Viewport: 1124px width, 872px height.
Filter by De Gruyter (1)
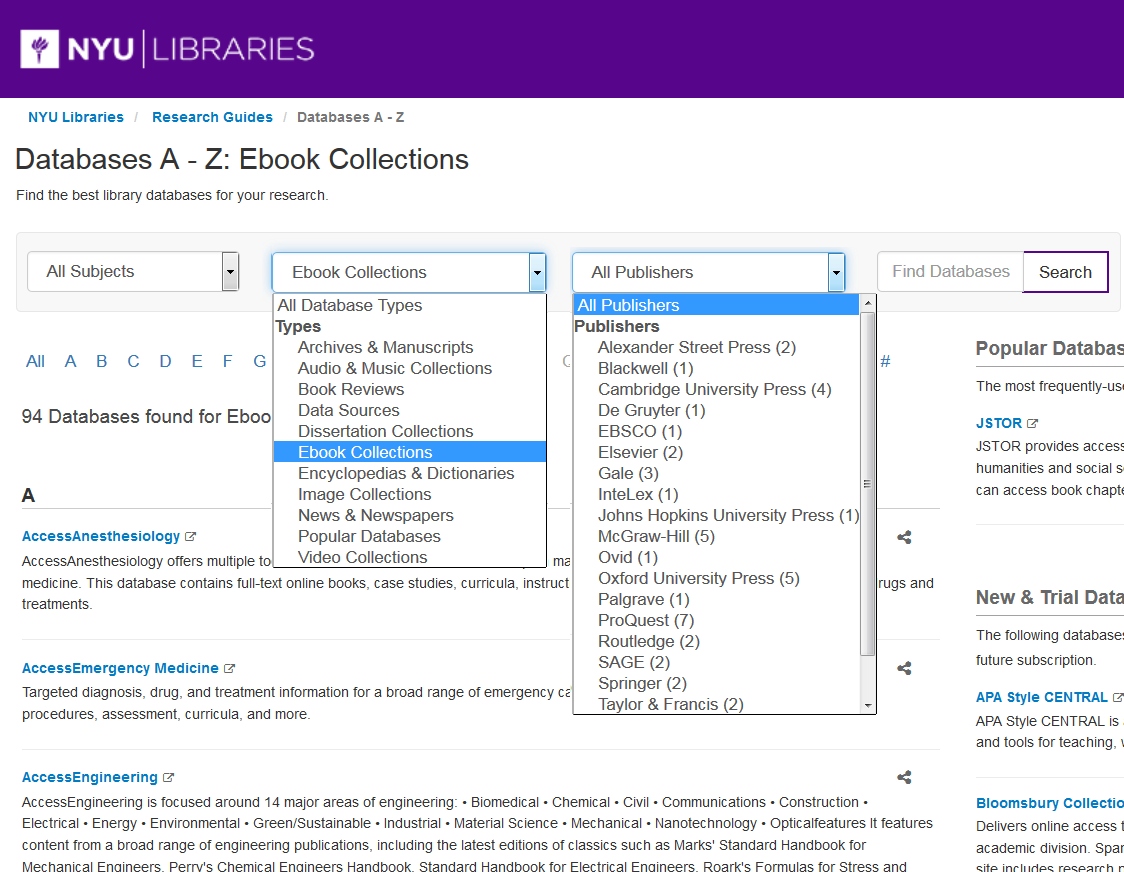tap(716, 410)
